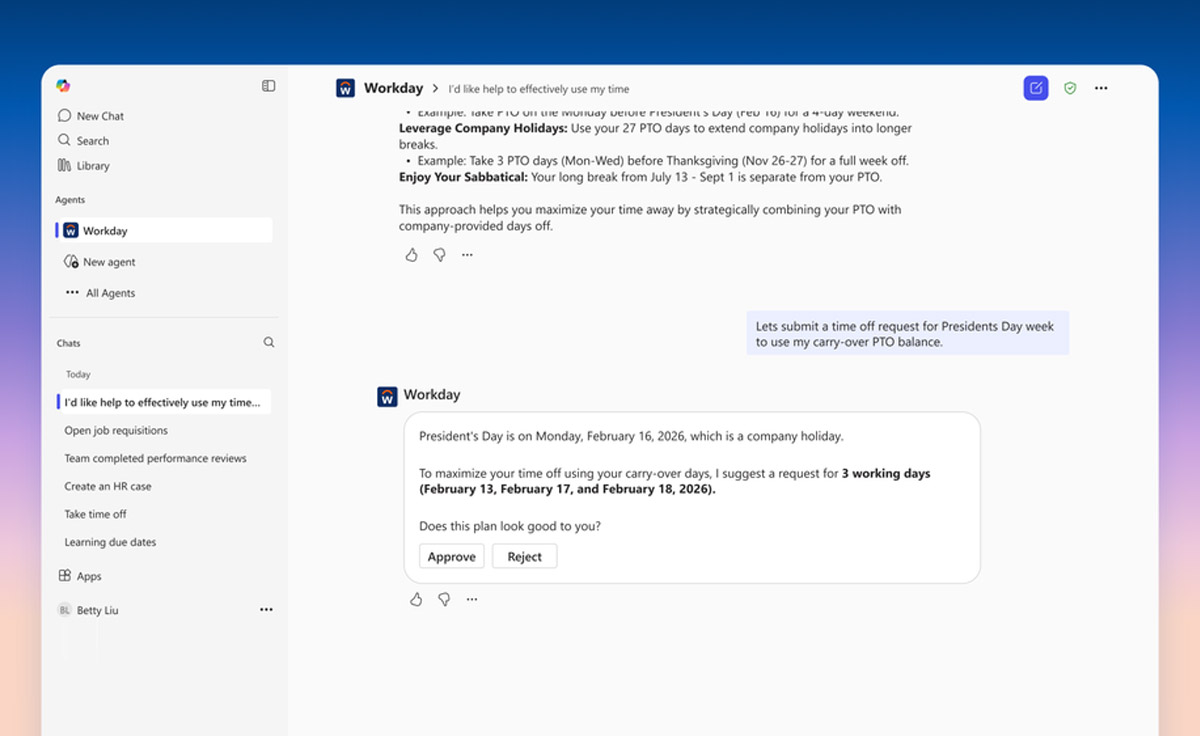1200x736 pixels.
Task: Open header more options ellipsis
Action: point(1101,88)
